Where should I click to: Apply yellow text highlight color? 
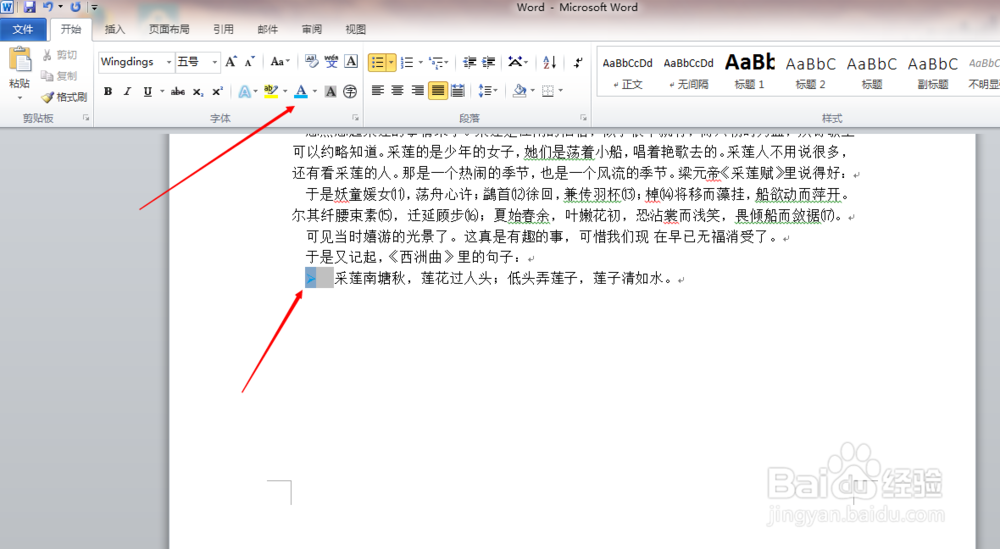pyautogui.click(x=271, y=91)
